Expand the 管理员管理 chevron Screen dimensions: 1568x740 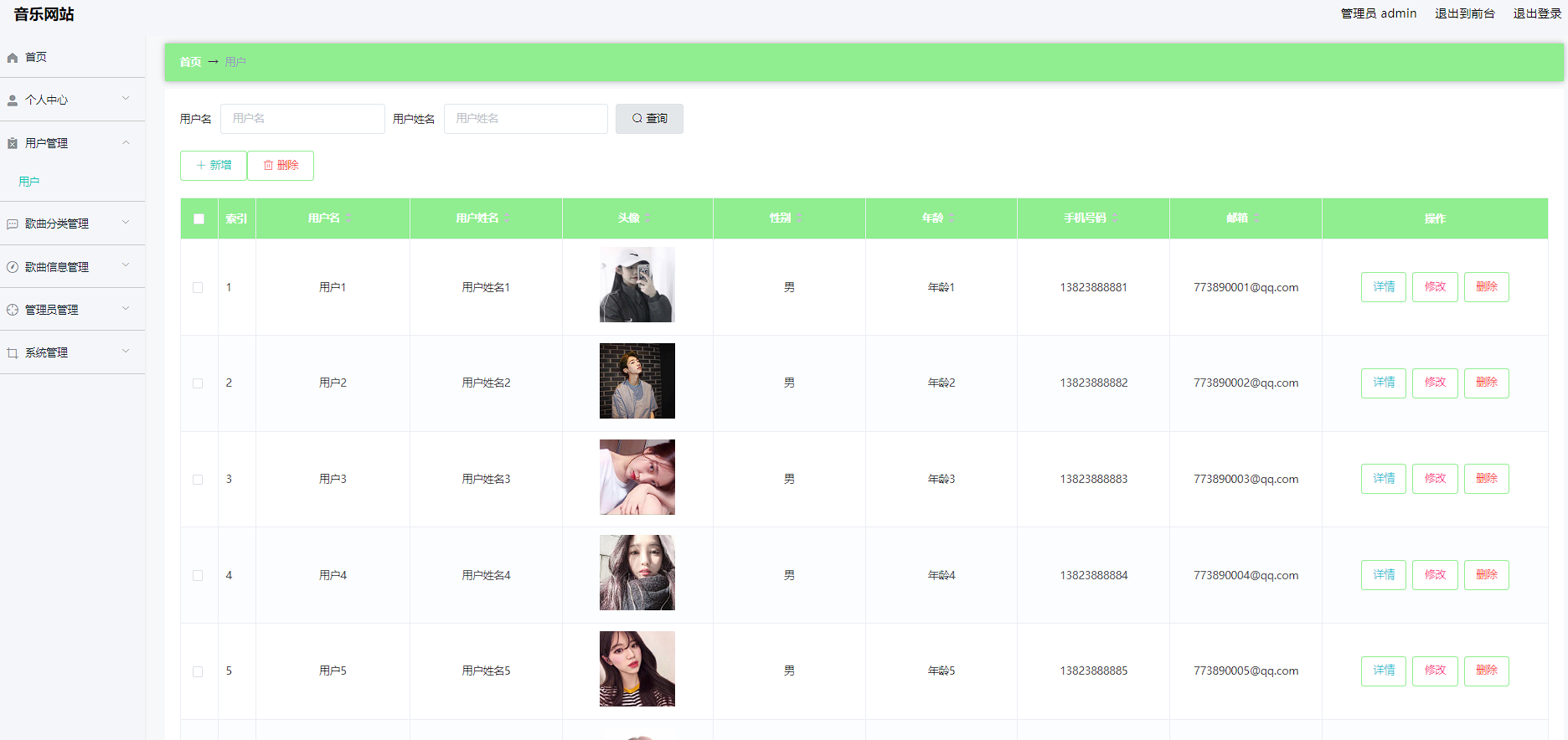126,308
